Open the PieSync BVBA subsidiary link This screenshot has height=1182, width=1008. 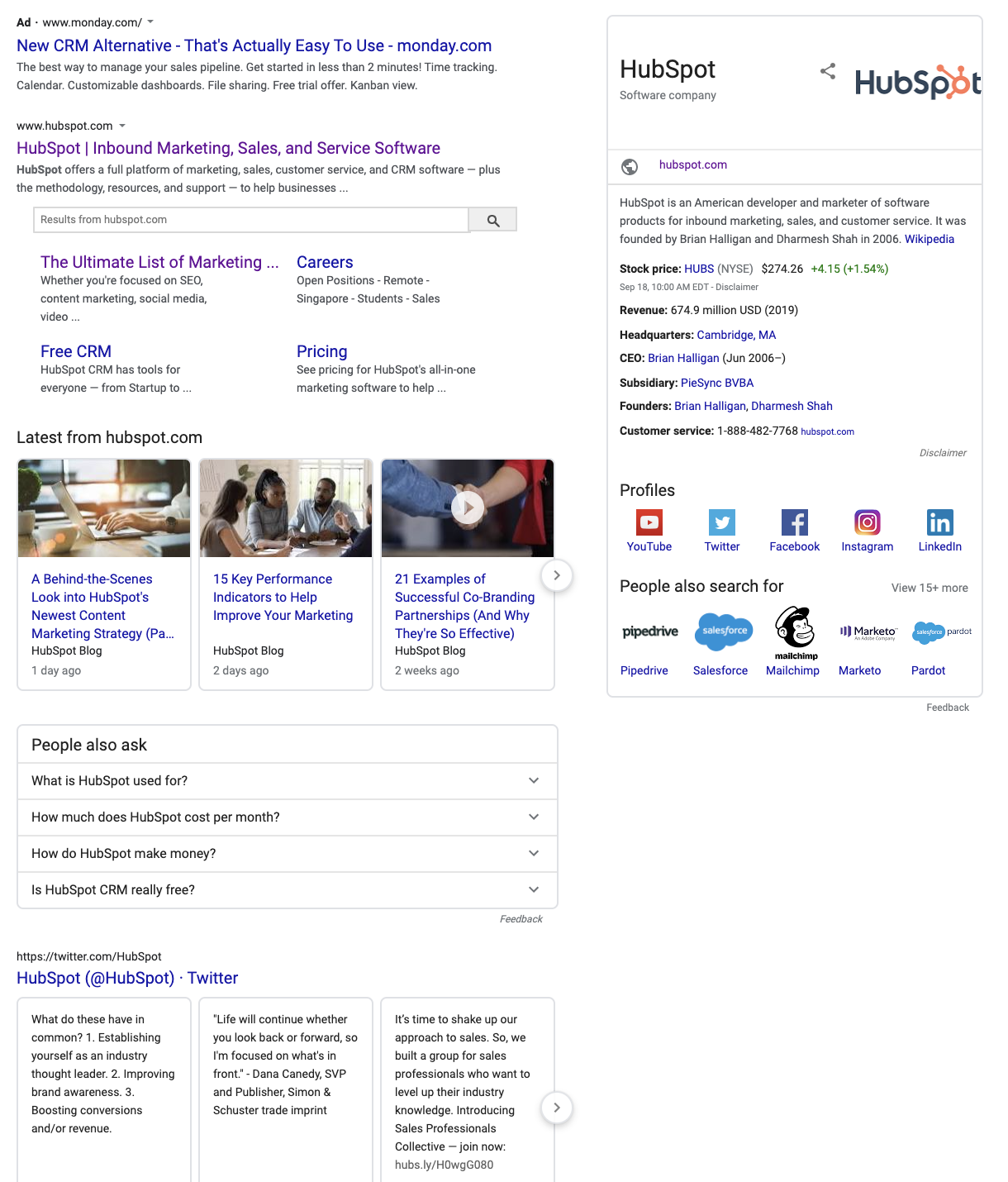[x=717, y=383]
